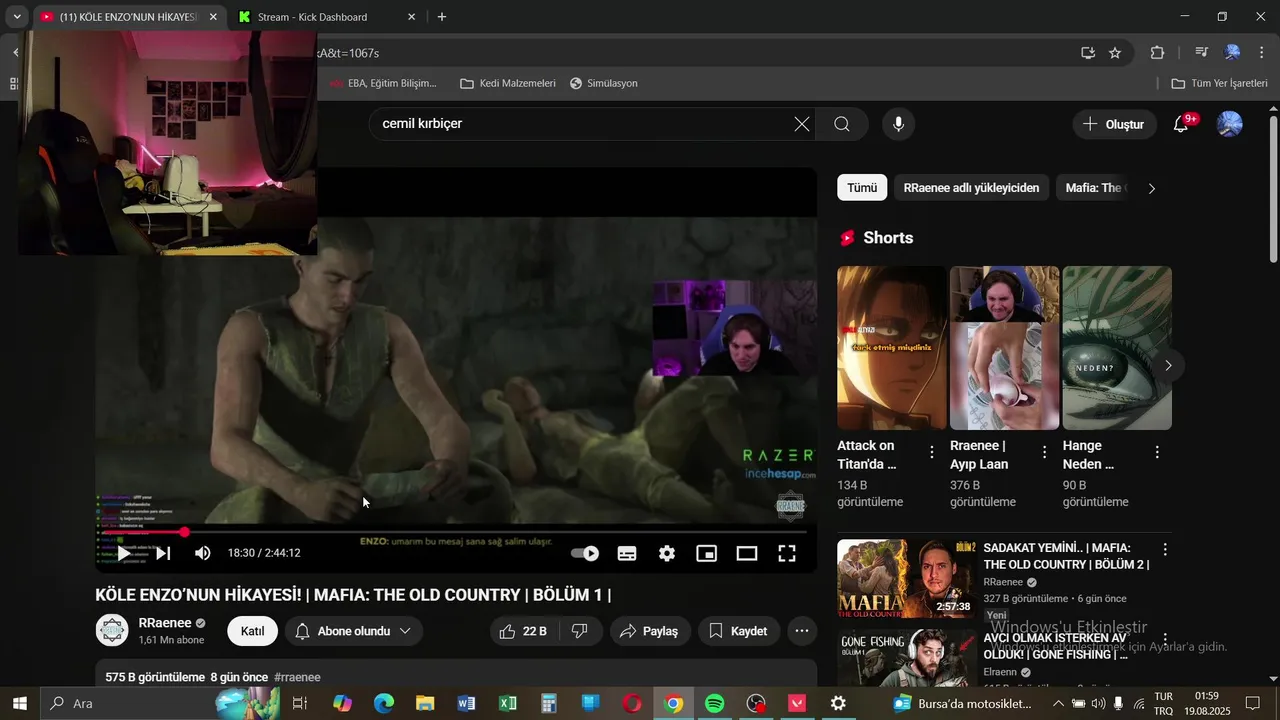Open more actions under the video
The width and height of the screenshot is (1280, 720).
(802, 631)
